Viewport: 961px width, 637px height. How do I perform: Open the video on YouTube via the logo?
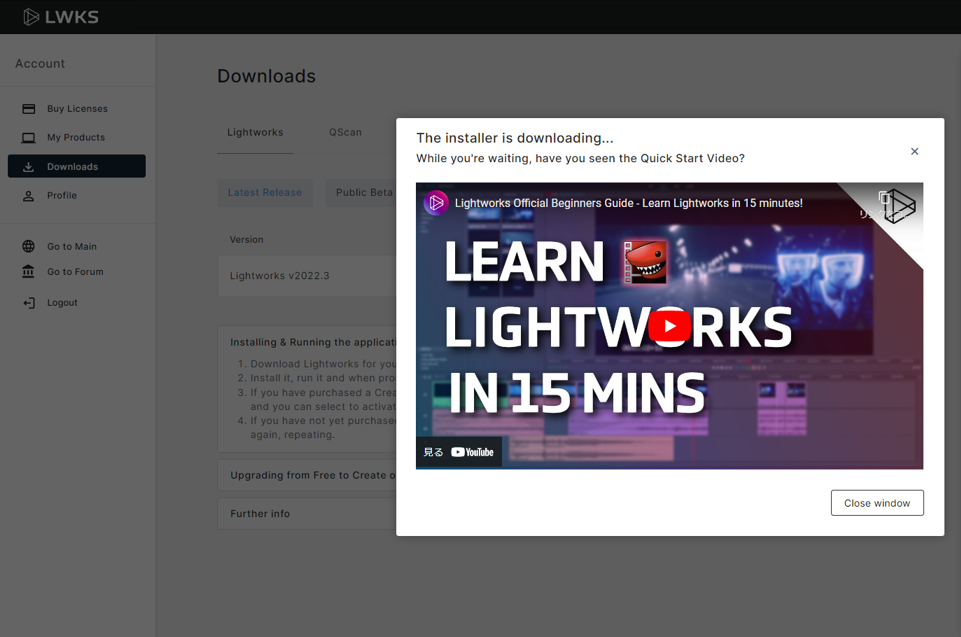tap(472, 452)
